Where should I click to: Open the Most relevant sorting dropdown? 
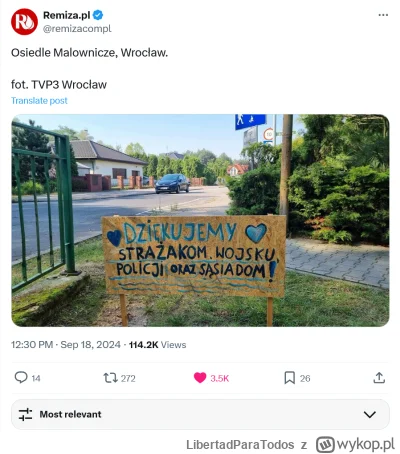point(200,414)
